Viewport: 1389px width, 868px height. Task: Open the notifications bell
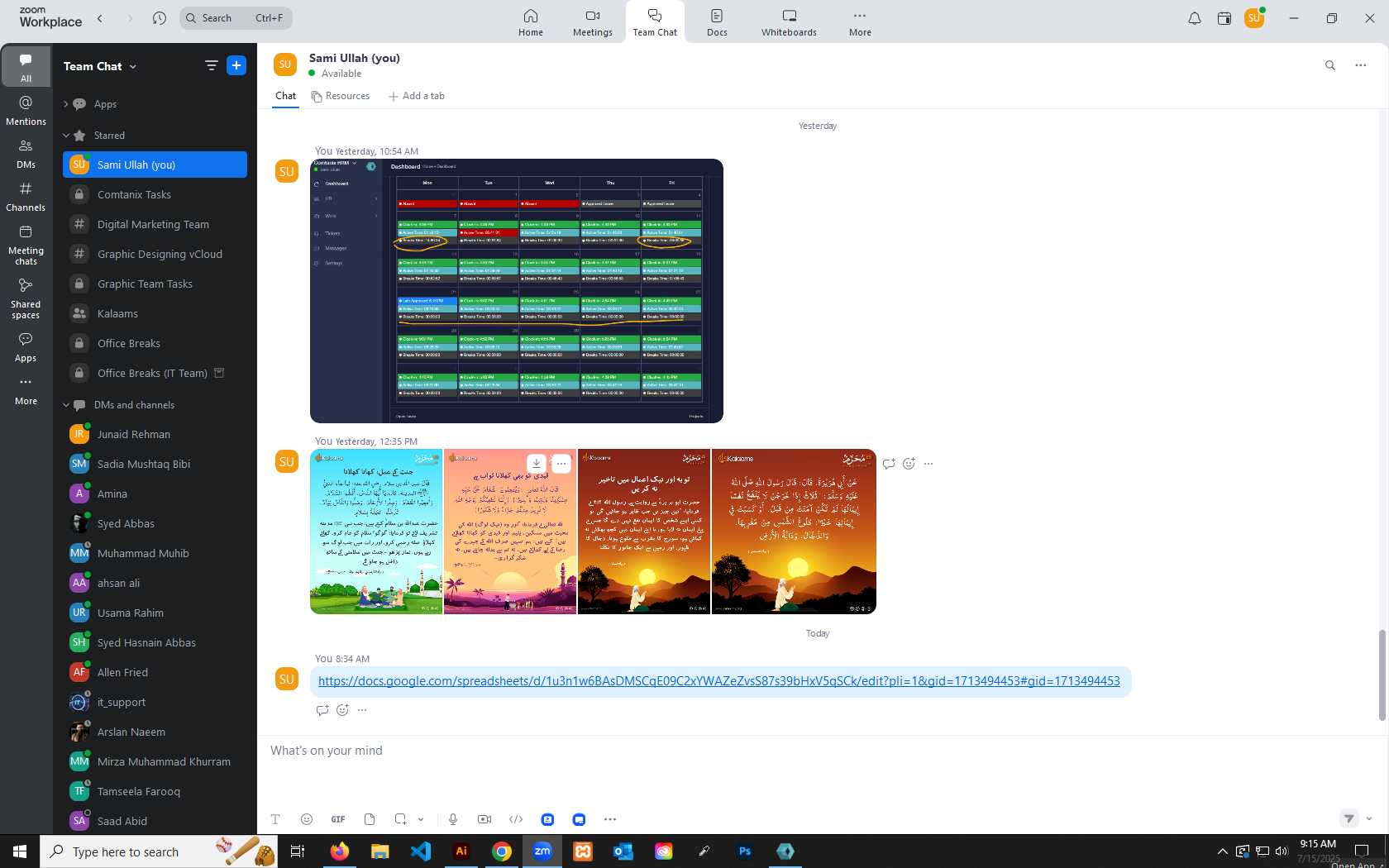pos(1195,18)
